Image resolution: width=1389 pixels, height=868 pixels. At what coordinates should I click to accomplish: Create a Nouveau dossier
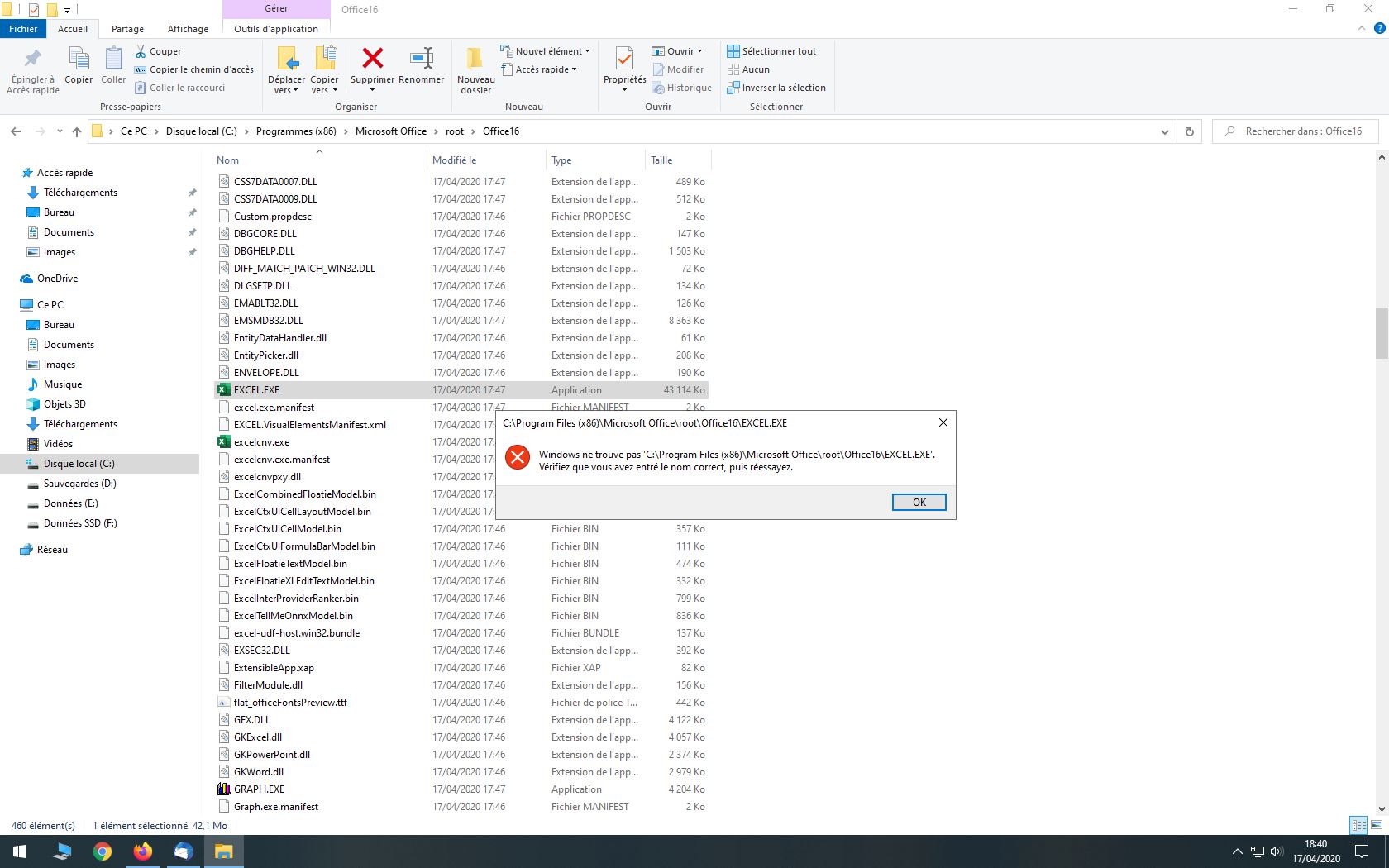tap(476, 70)
